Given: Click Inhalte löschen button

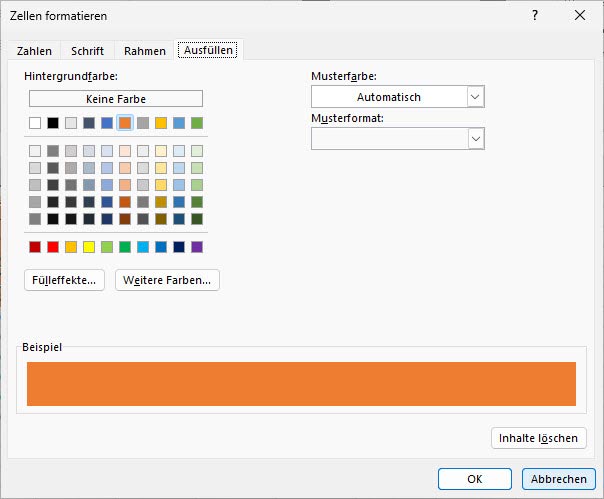Looking at the screenshot, I should [539, 438].
